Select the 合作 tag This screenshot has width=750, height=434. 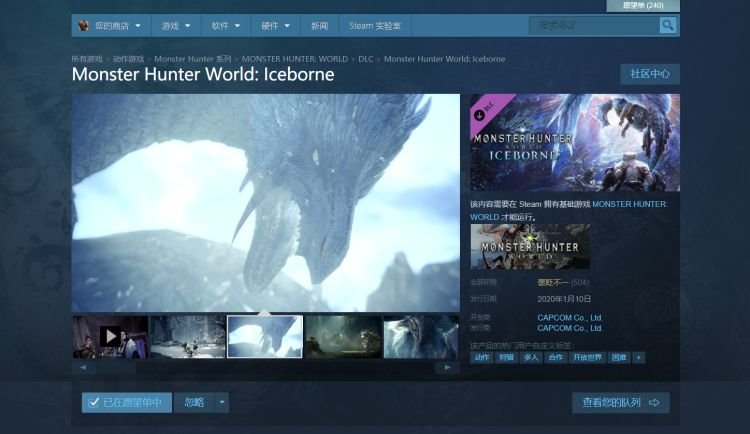pyautogui.click(x=556, y=357)
